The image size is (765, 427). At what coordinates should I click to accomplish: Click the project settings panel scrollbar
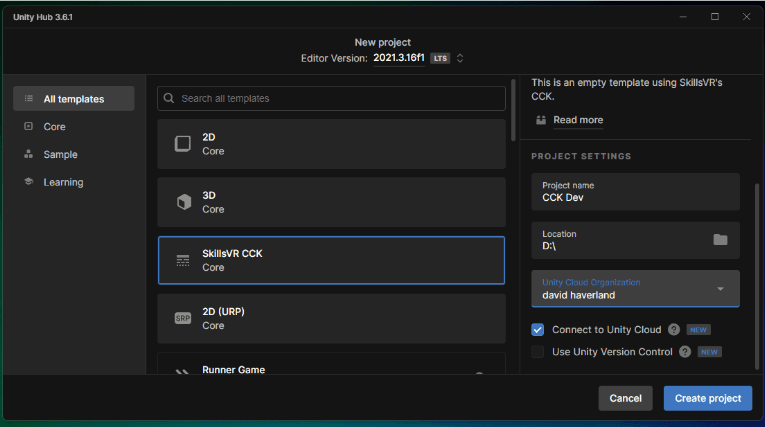[x=757, y=276]
